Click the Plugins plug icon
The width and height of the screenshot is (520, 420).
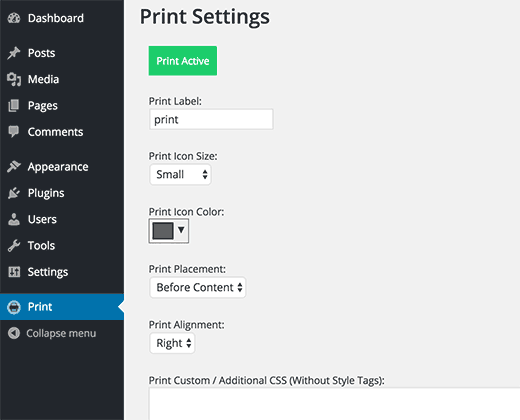click(x=14, y=193)
